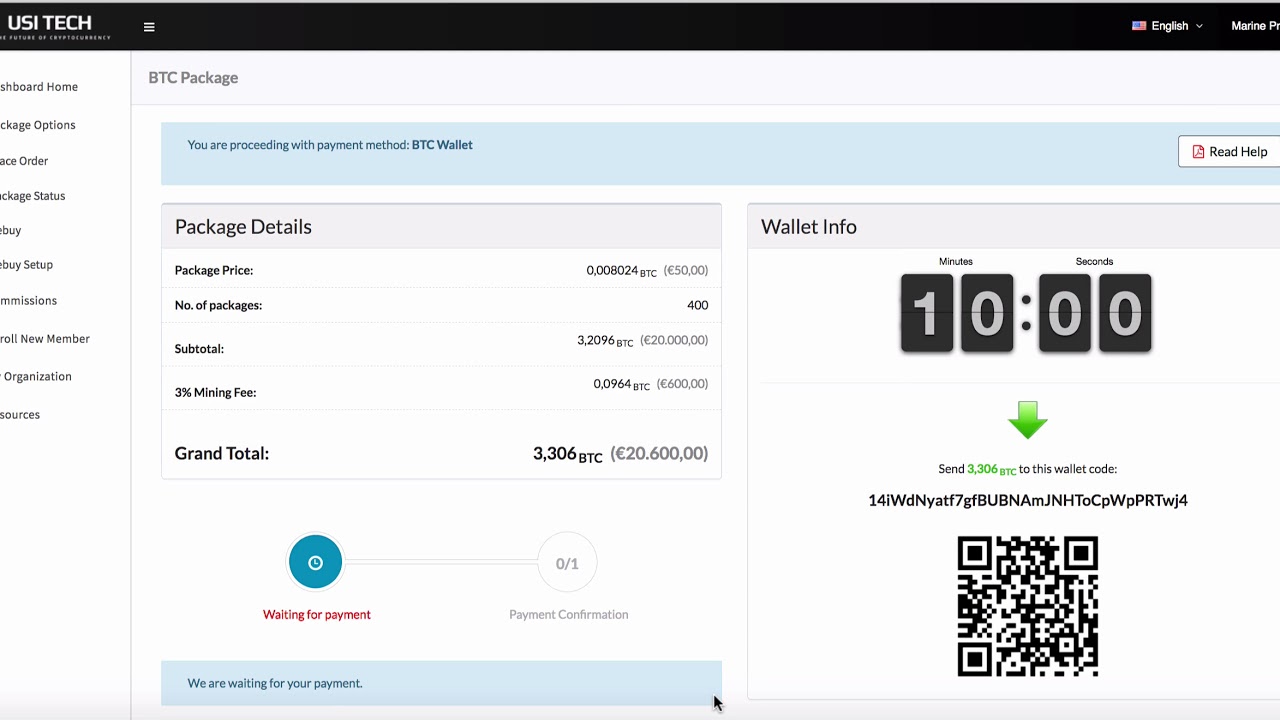Click the Wallet Info panel heading
1280x720 pixels.
click(x=809, y=227)
